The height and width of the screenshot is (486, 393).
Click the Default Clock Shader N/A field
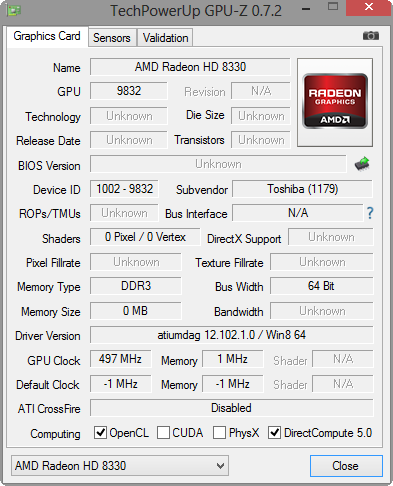click(x=343, y=384)
